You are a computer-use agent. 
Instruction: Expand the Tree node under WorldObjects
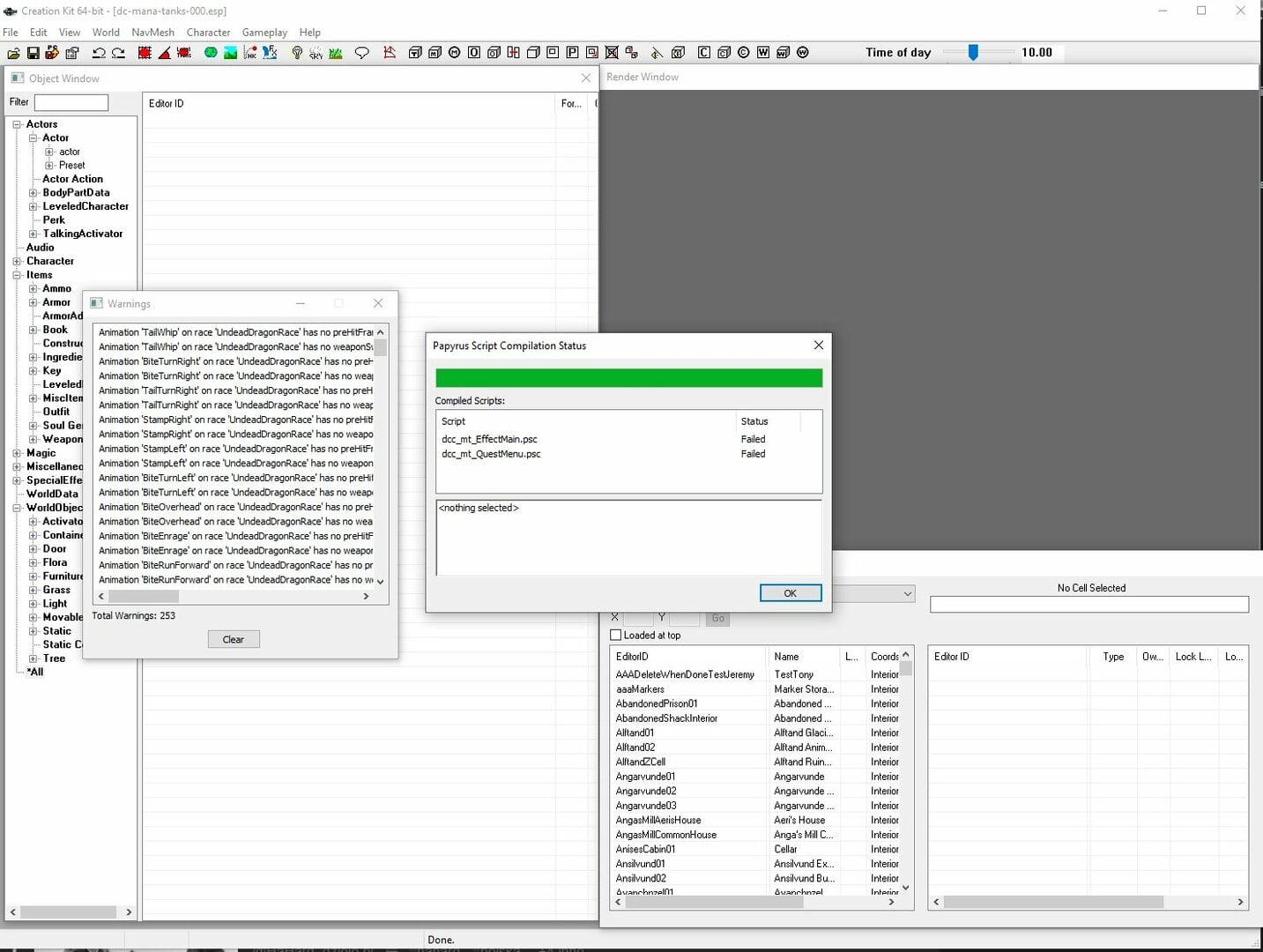[x=33, y=658]
